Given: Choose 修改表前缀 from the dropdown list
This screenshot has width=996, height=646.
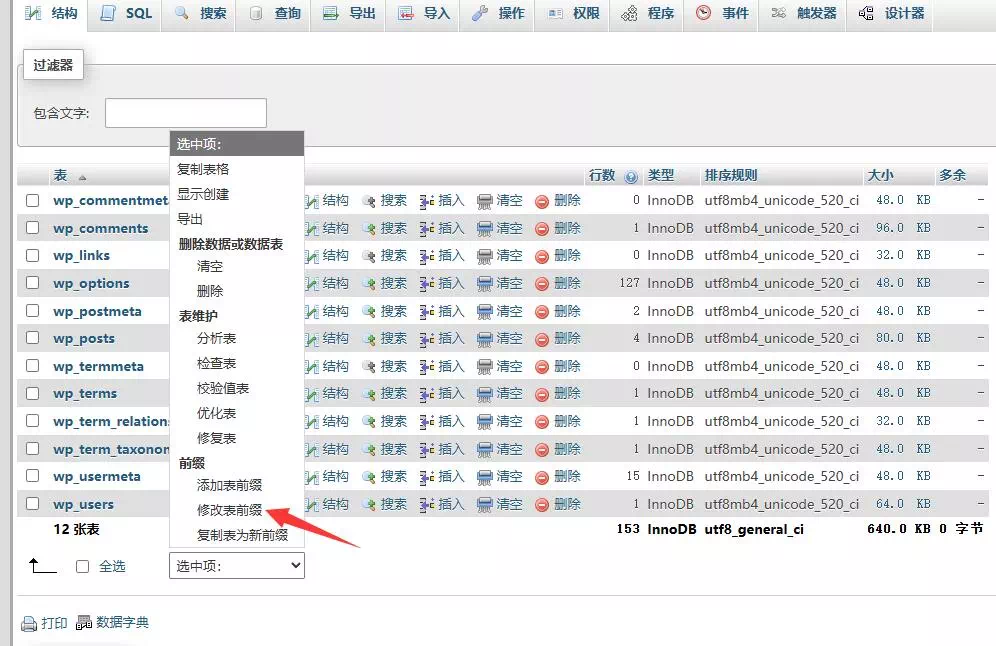Looking at the screenshot, I should point(237,510).
